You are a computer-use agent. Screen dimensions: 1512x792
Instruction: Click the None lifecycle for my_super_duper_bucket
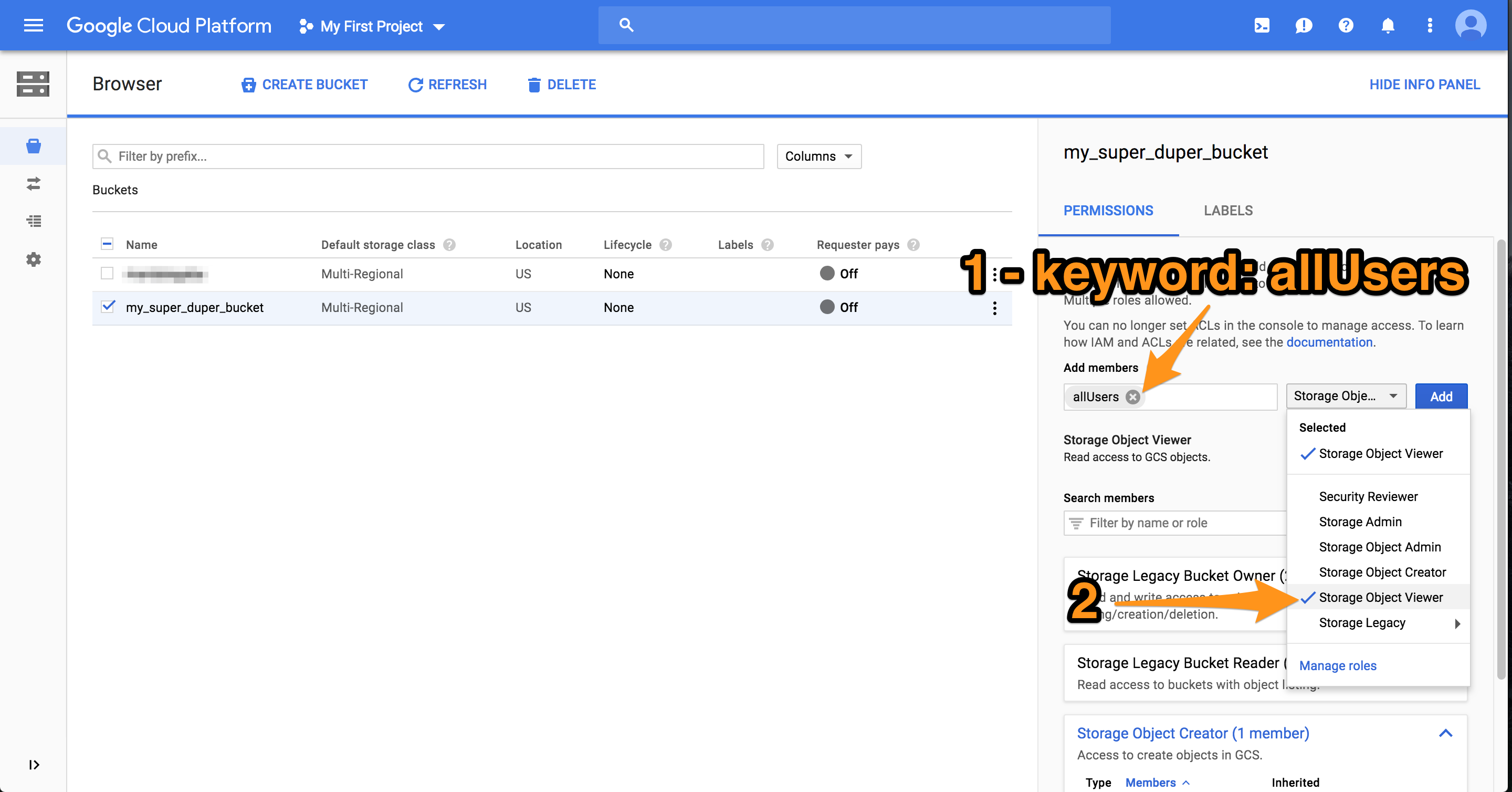coord(618,307)
